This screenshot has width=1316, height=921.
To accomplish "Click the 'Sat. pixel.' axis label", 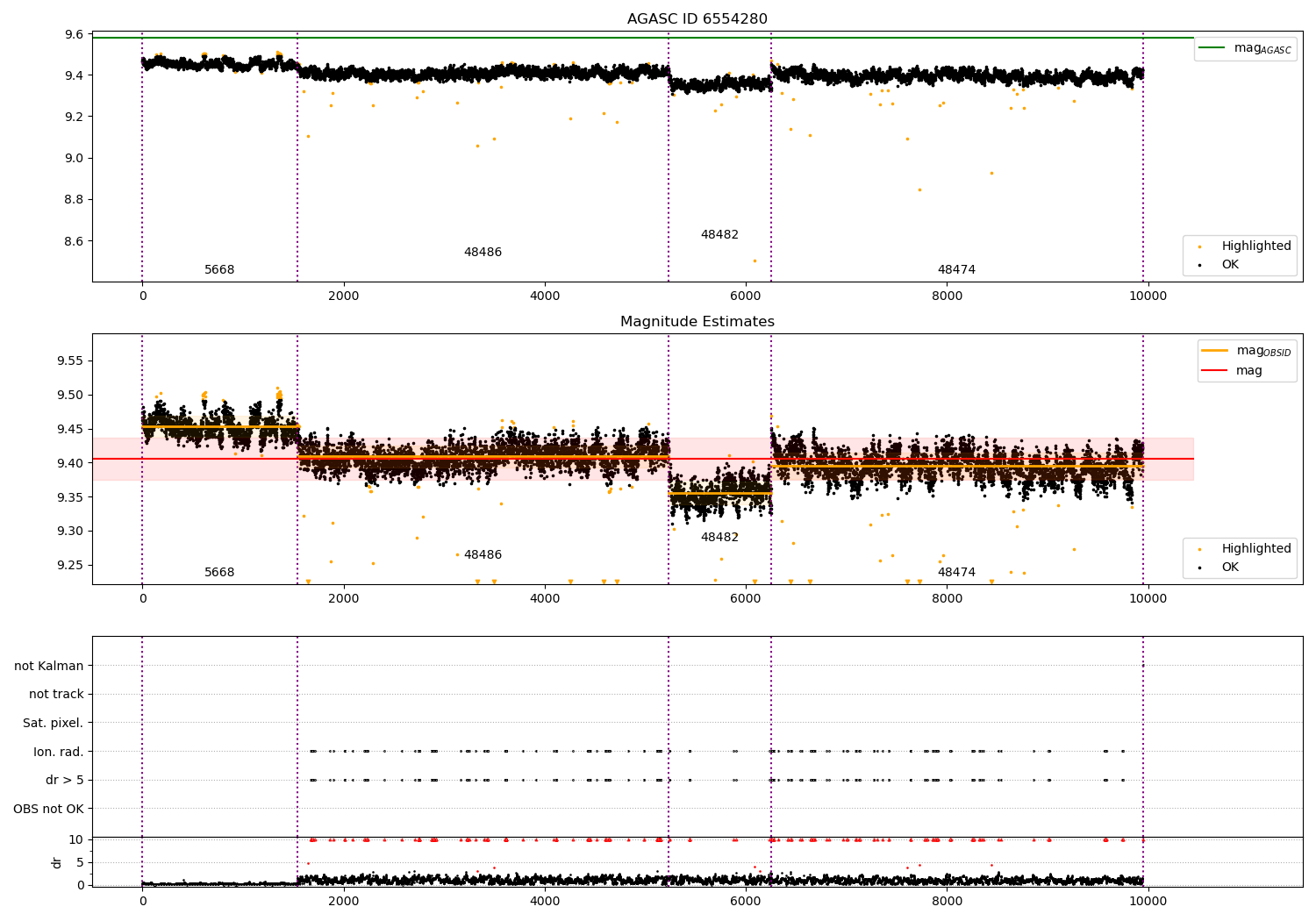I will (x=53, y=723).
